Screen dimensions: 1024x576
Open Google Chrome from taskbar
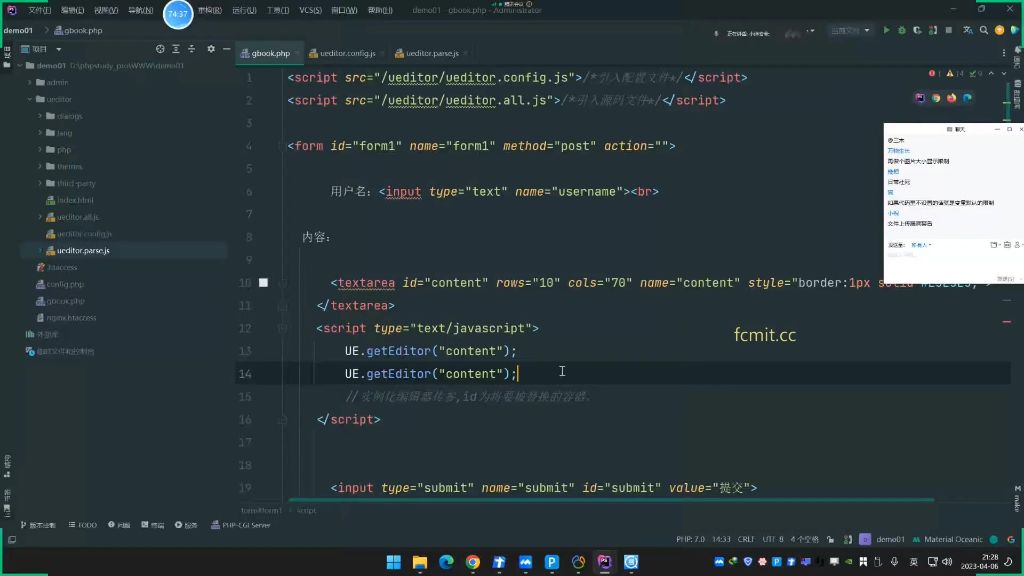coord(473,562)
